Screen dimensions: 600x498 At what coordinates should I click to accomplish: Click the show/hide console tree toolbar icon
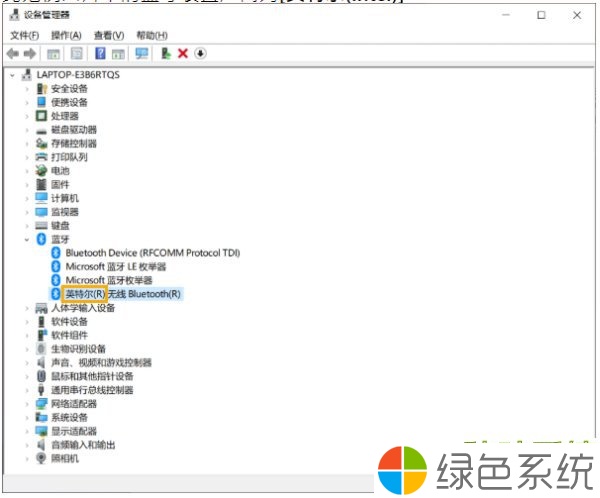[53, 54]
